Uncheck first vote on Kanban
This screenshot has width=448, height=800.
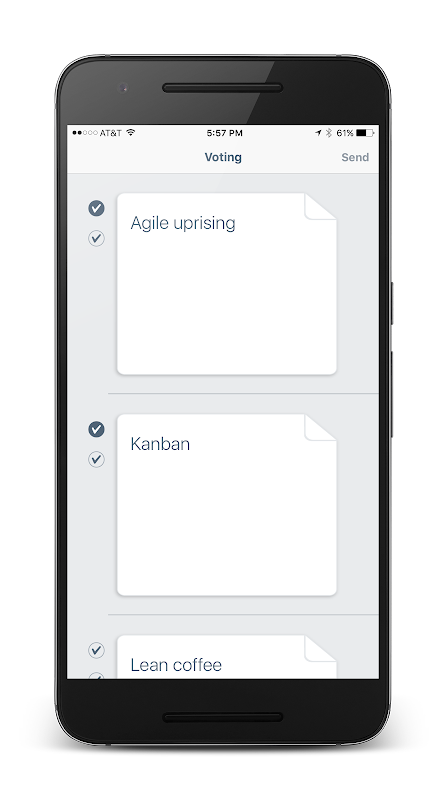coord(96,429)
